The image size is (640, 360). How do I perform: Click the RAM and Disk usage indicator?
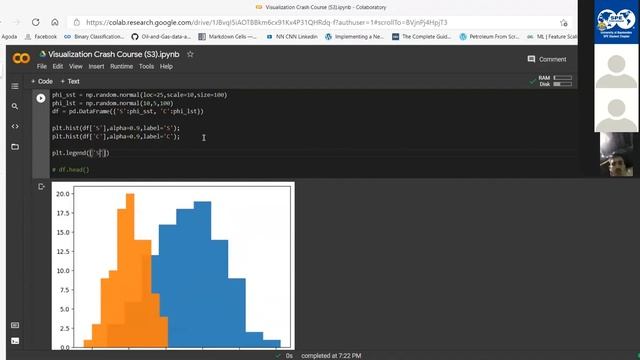551,81
